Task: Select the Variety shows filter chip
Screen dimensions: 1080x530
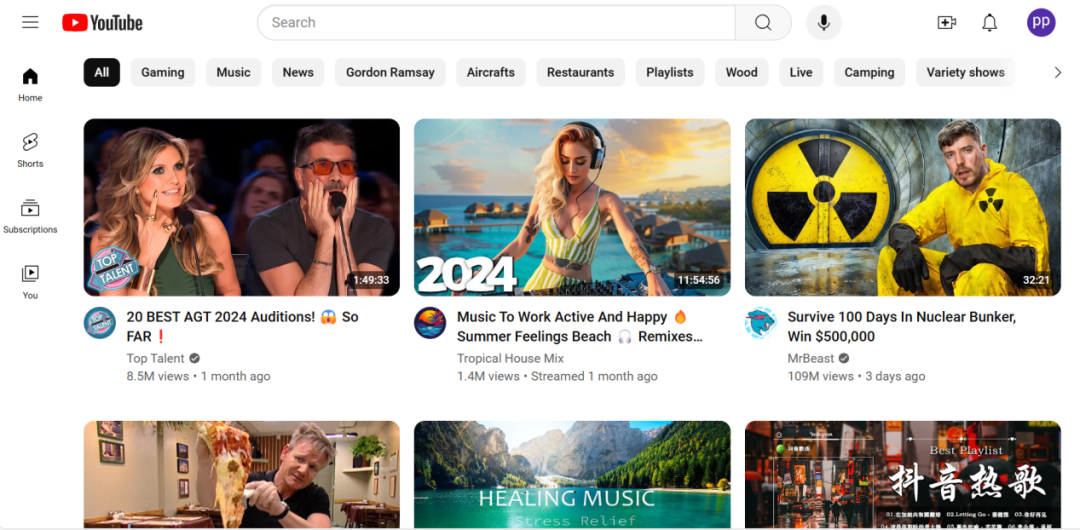Action: (x=966, y=72)
